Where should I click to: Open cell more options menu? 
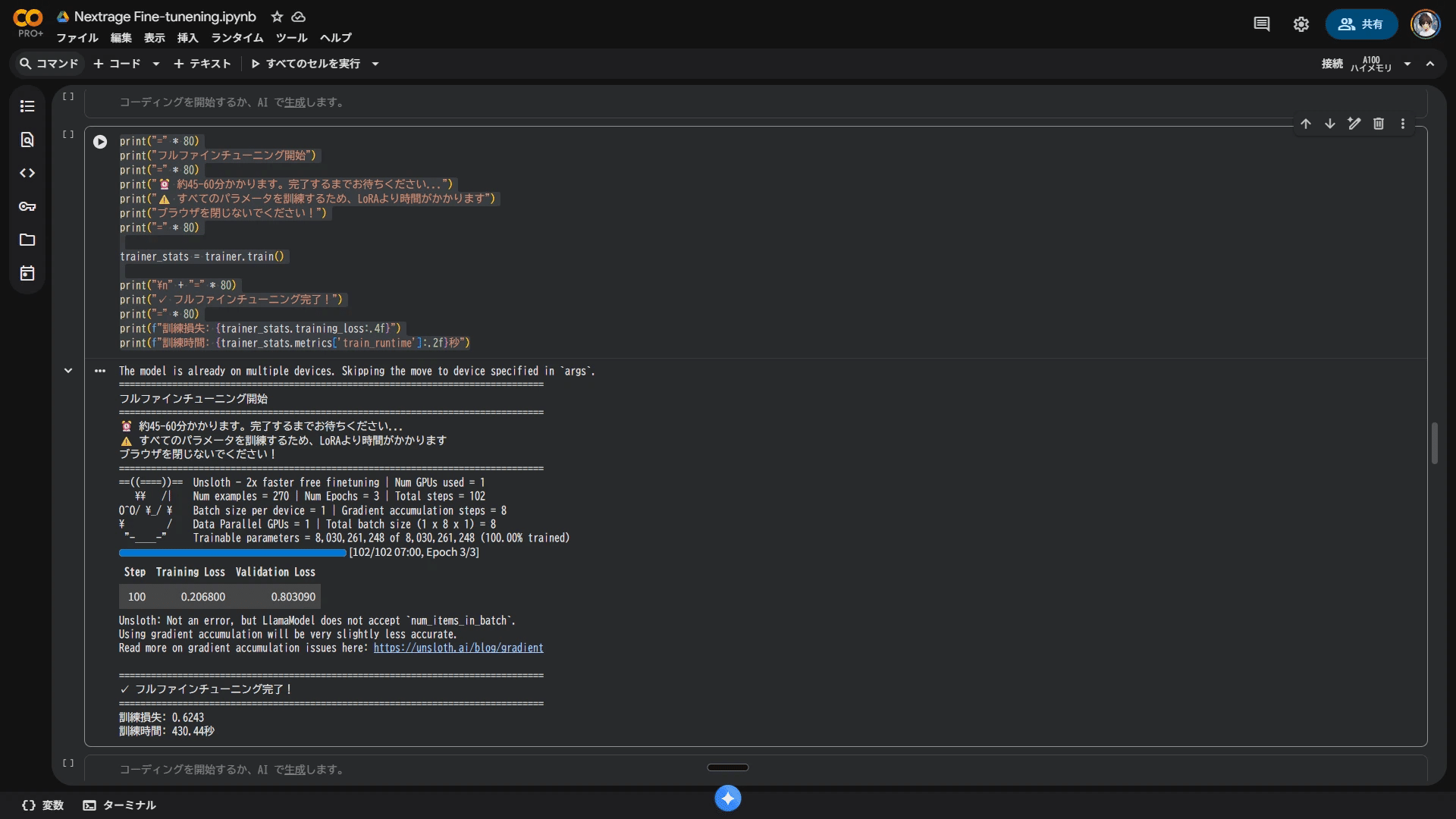coord(1403,124)
